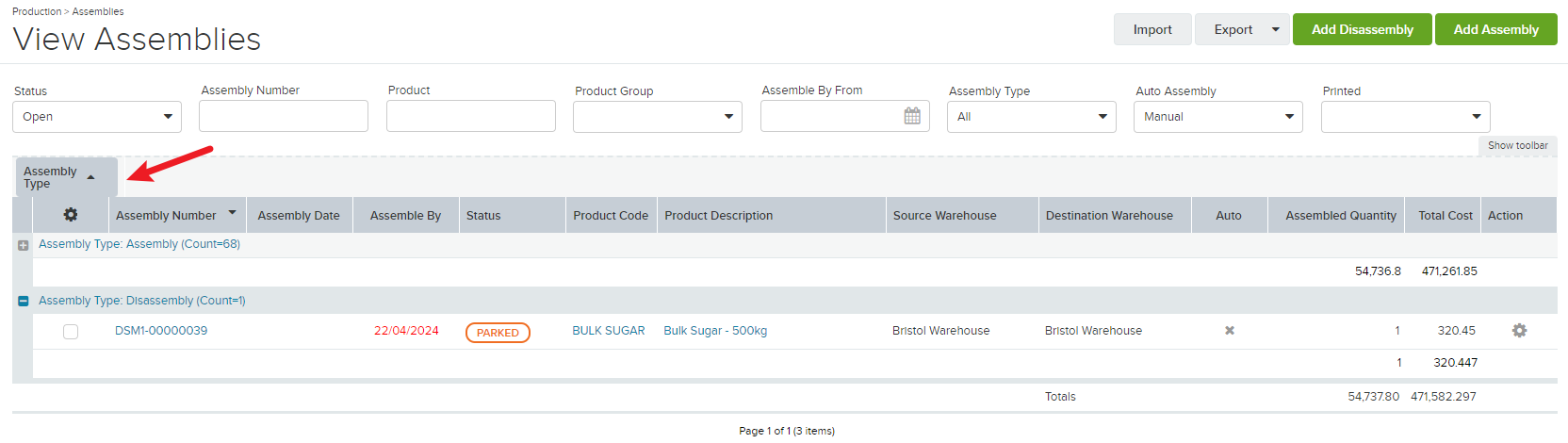
Task: Open the Auto Assembly dropdown showing Manual
Action: (x=1218, y=117)
